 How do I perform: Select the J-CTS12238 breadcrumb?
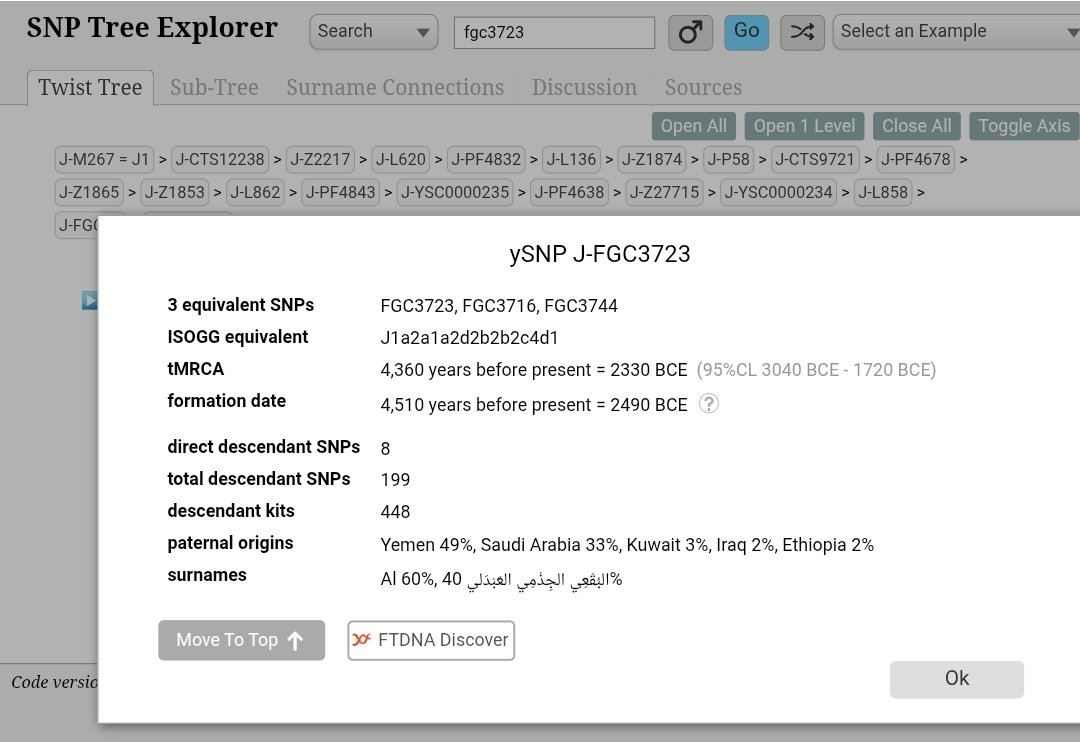[x=220, y=159]
